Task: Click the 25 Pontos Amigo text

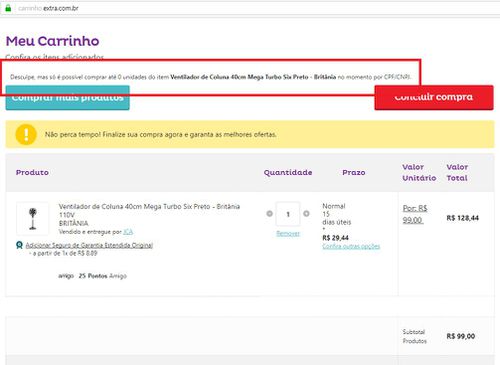Action: 102,276
